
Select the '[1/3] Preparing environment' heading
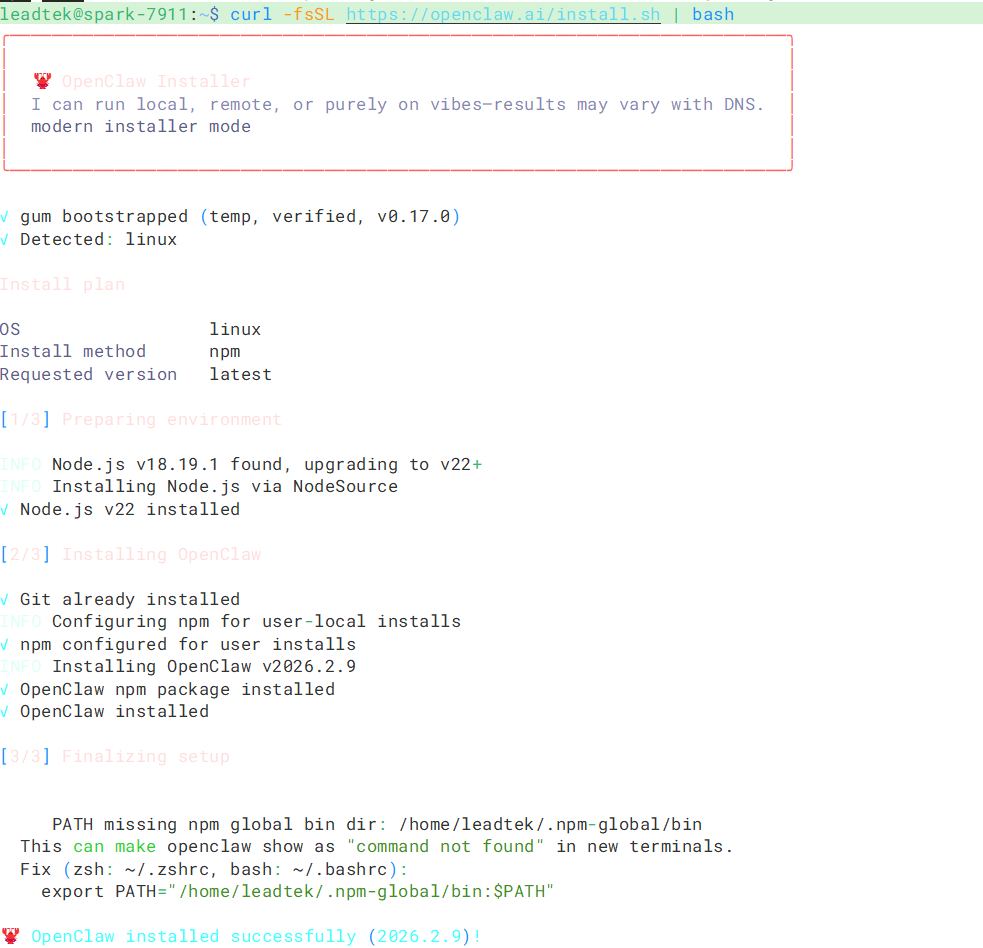click(140, 419)
